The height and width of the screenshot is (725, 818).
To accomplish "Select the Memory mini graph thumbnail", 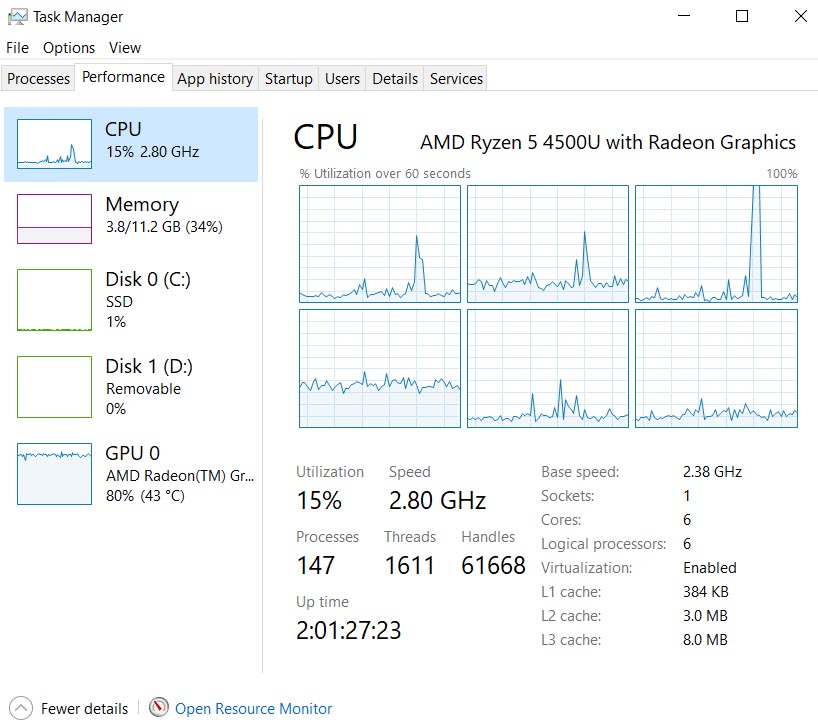I will [54, 219].
